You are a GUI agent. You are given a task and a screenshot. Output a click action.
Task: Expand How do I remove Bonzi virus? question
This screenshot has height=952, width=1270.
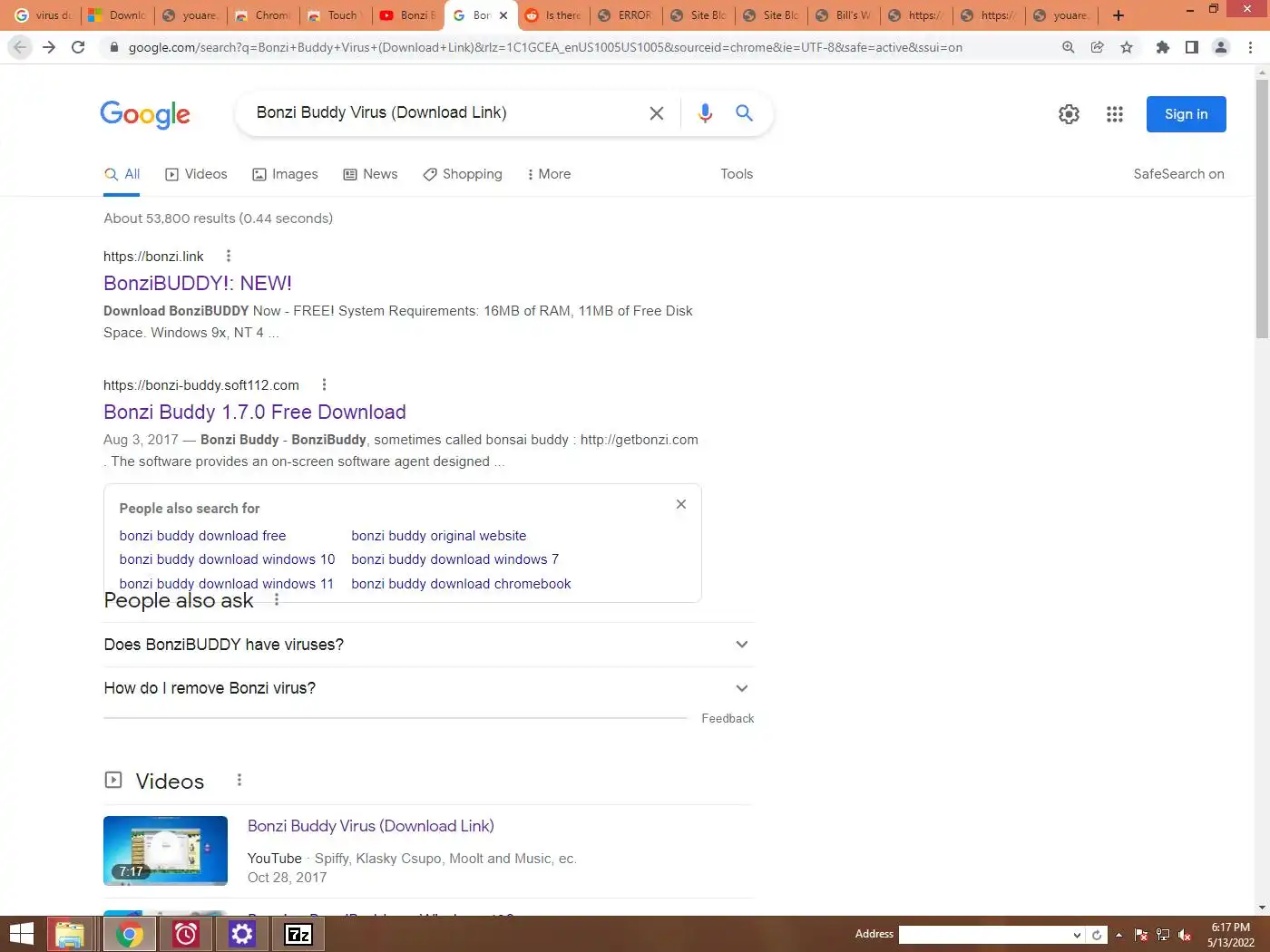[426, 688]
